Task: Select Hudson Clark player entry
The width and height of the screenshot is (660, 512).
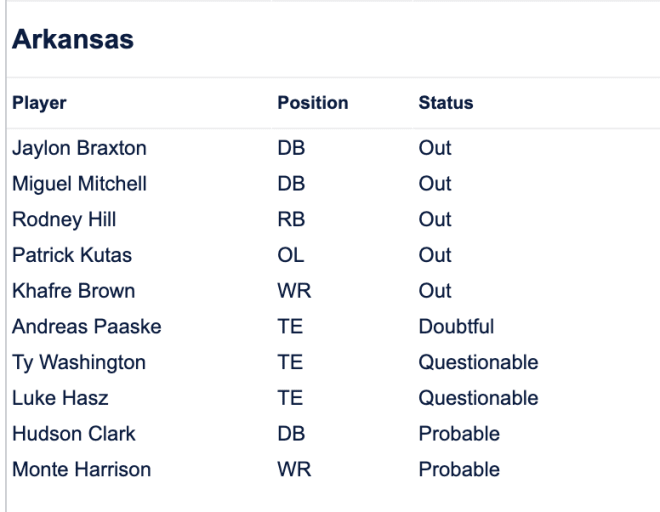Action: [74, 434]
